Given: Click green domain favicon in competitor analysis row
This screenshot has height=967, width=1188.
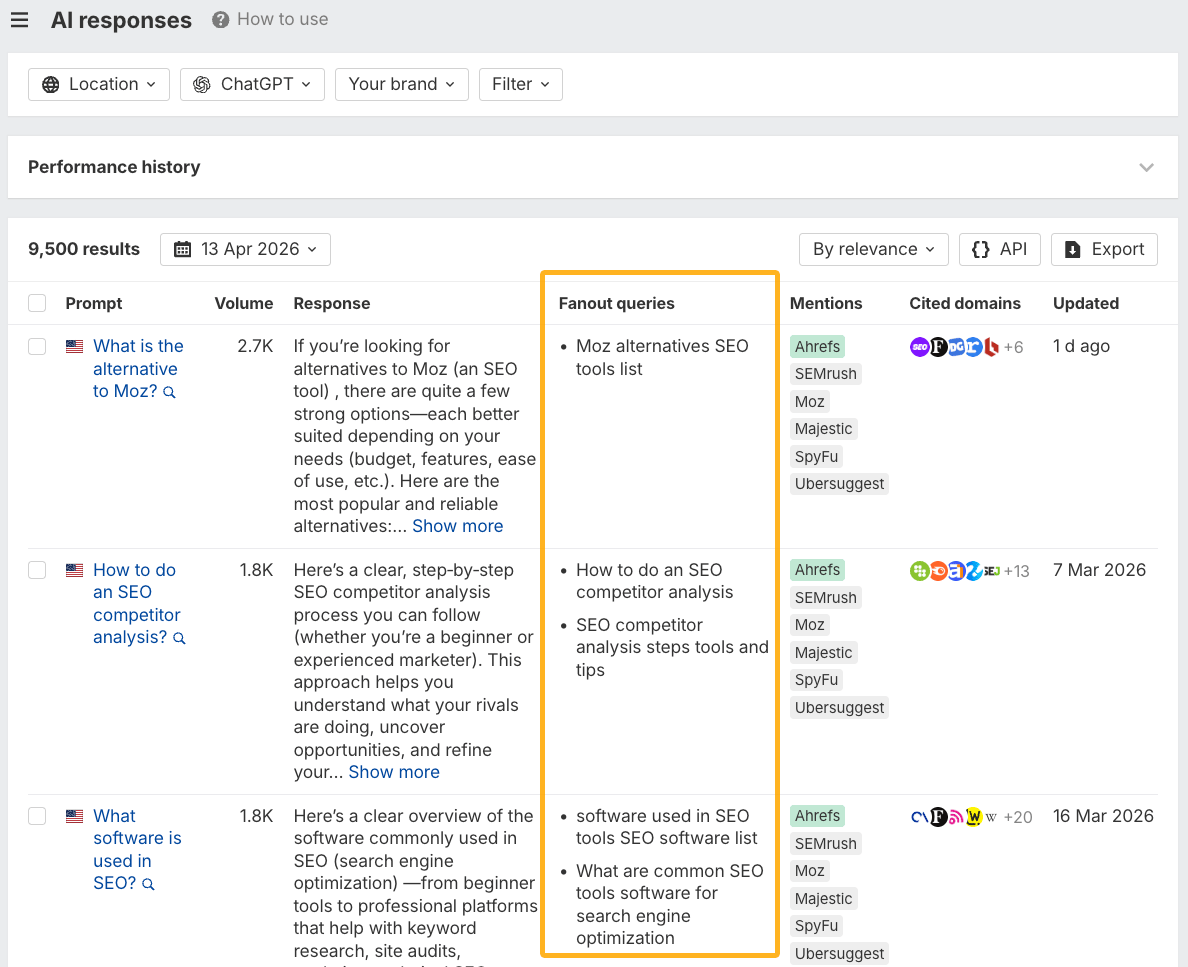Looking at the screenshot, I should [919, 571].
